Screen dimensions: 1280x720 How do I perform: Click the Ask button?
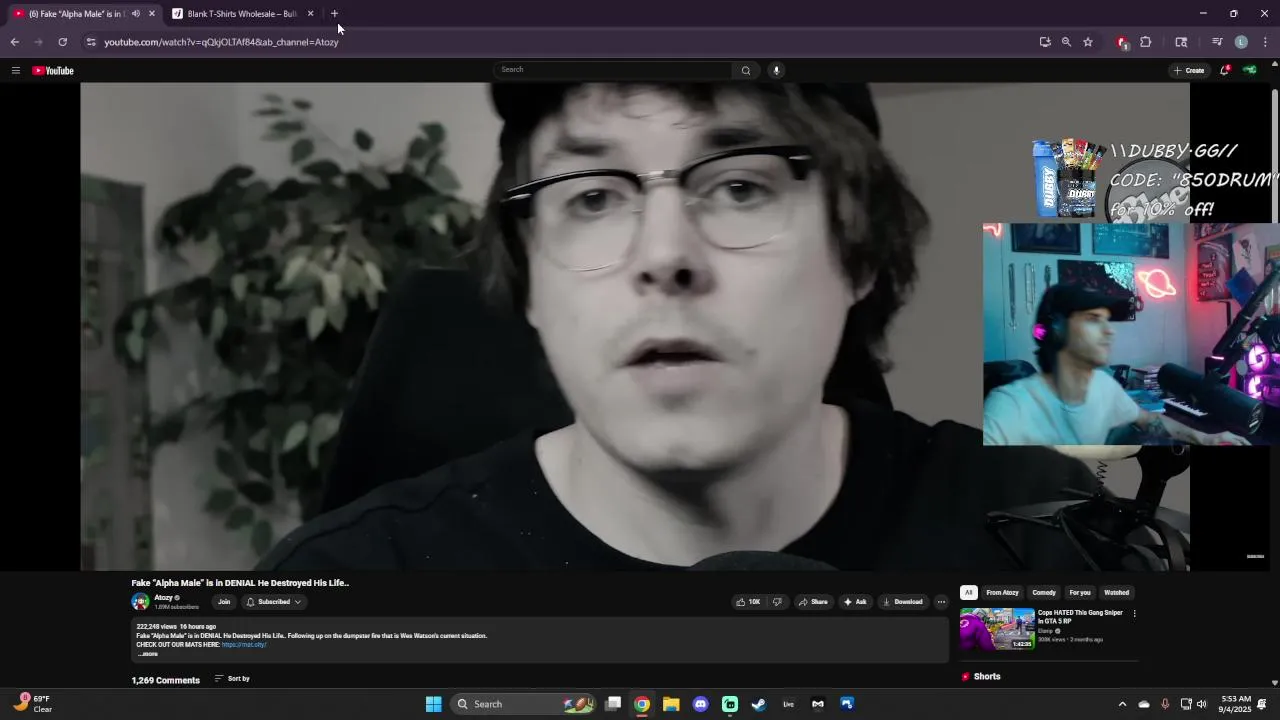point(855,602)
